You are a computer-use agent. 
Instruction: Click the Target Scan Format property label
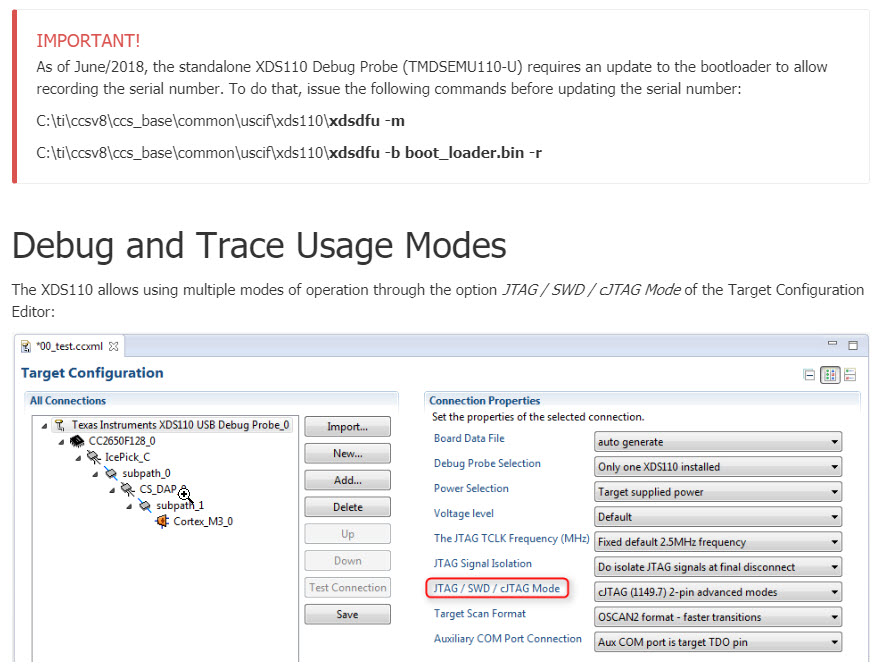tap(479, 614)
